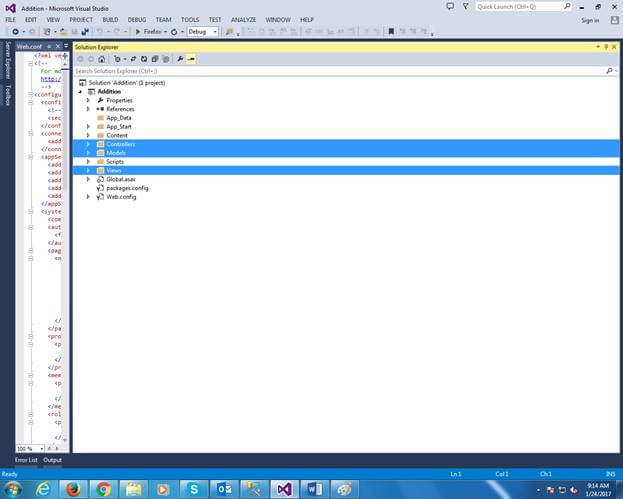623x499 pixels.
Task: Open the Firefox browser selection dropdown arrow
Action: pyautogui.click(x=165, y=31)
